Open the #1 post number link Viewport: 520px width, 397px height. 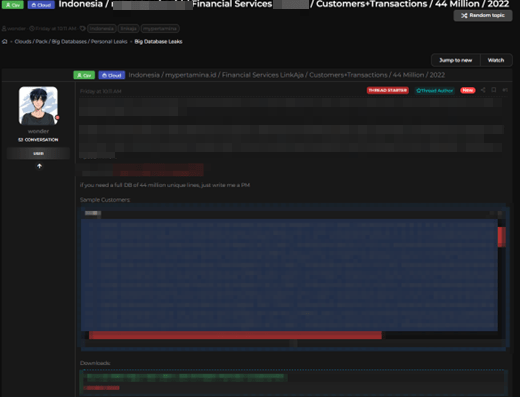[505, 90]
